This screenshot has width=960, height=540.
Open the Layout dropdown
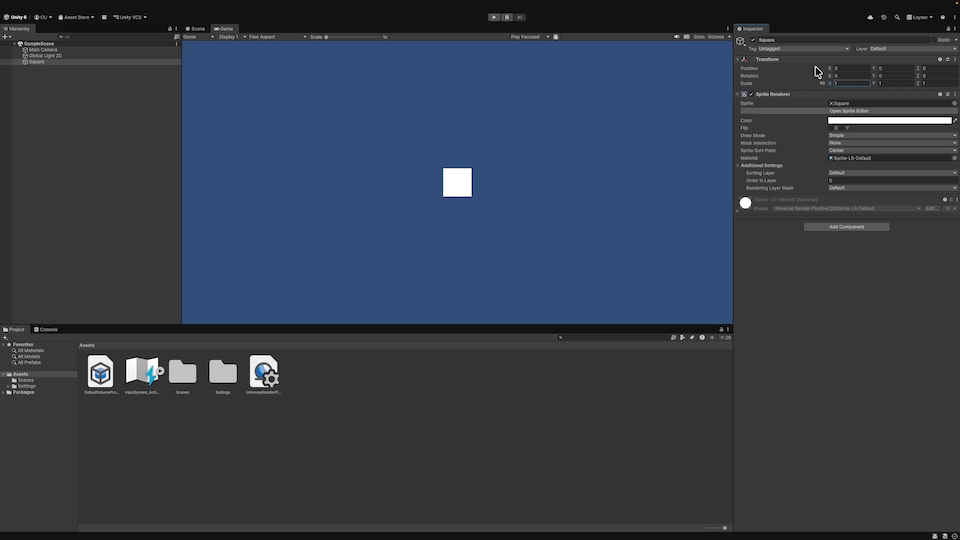[920, 17]
